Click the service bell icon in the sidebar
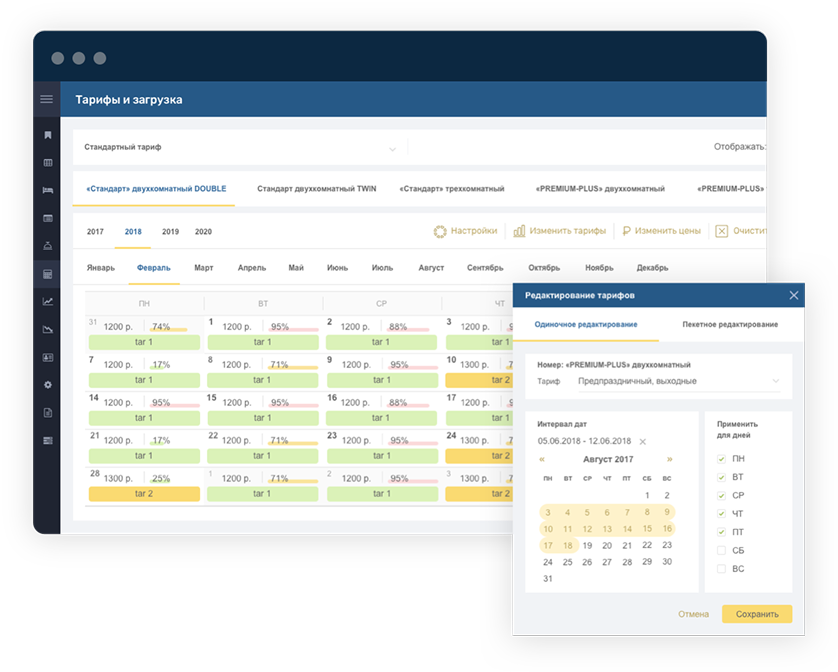The height and width of the screenshot is (672, 838). point(47,245)
